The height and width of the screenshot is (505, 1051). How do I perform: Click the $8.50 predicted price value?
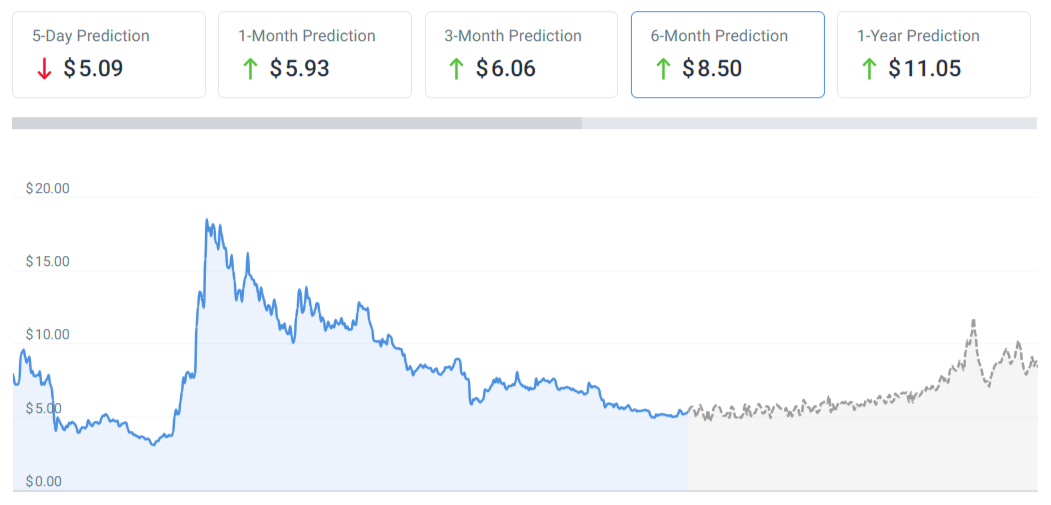(712, 69)
